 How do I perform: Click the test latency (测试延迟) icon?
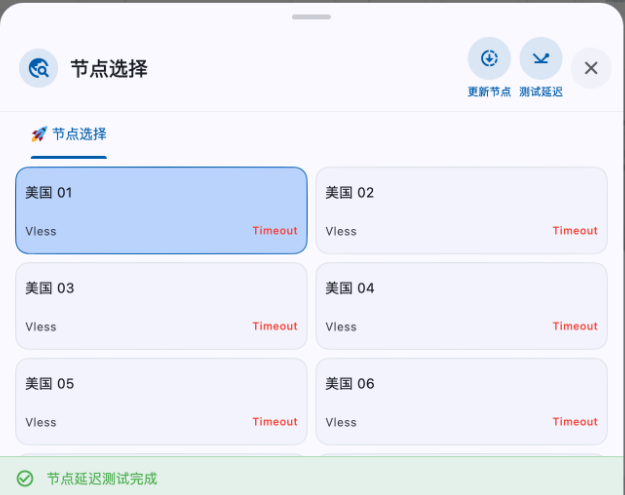click(x=541, y=59)
